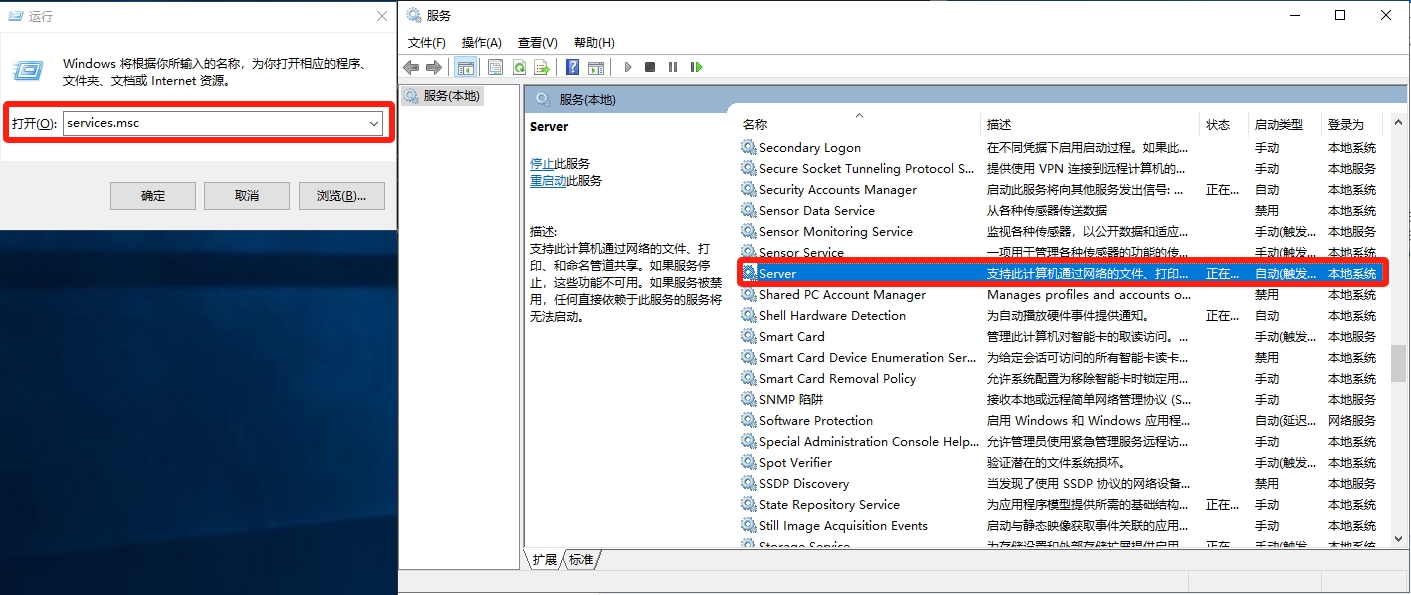Switch to the 扩展 tab

click(x=543, y=561)
